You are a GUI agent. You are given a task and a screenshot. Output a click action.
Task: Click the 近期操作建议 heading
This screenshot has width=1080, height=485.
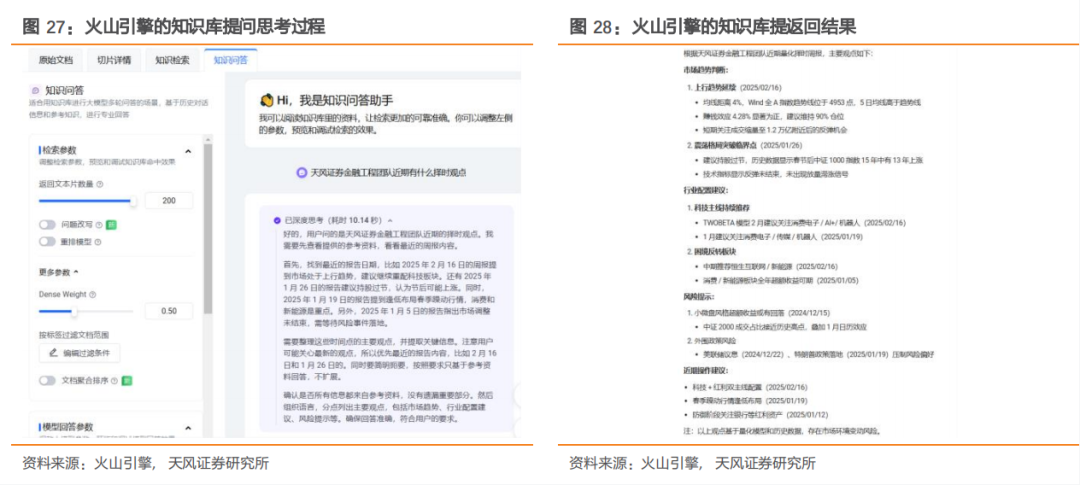(705, 371)
